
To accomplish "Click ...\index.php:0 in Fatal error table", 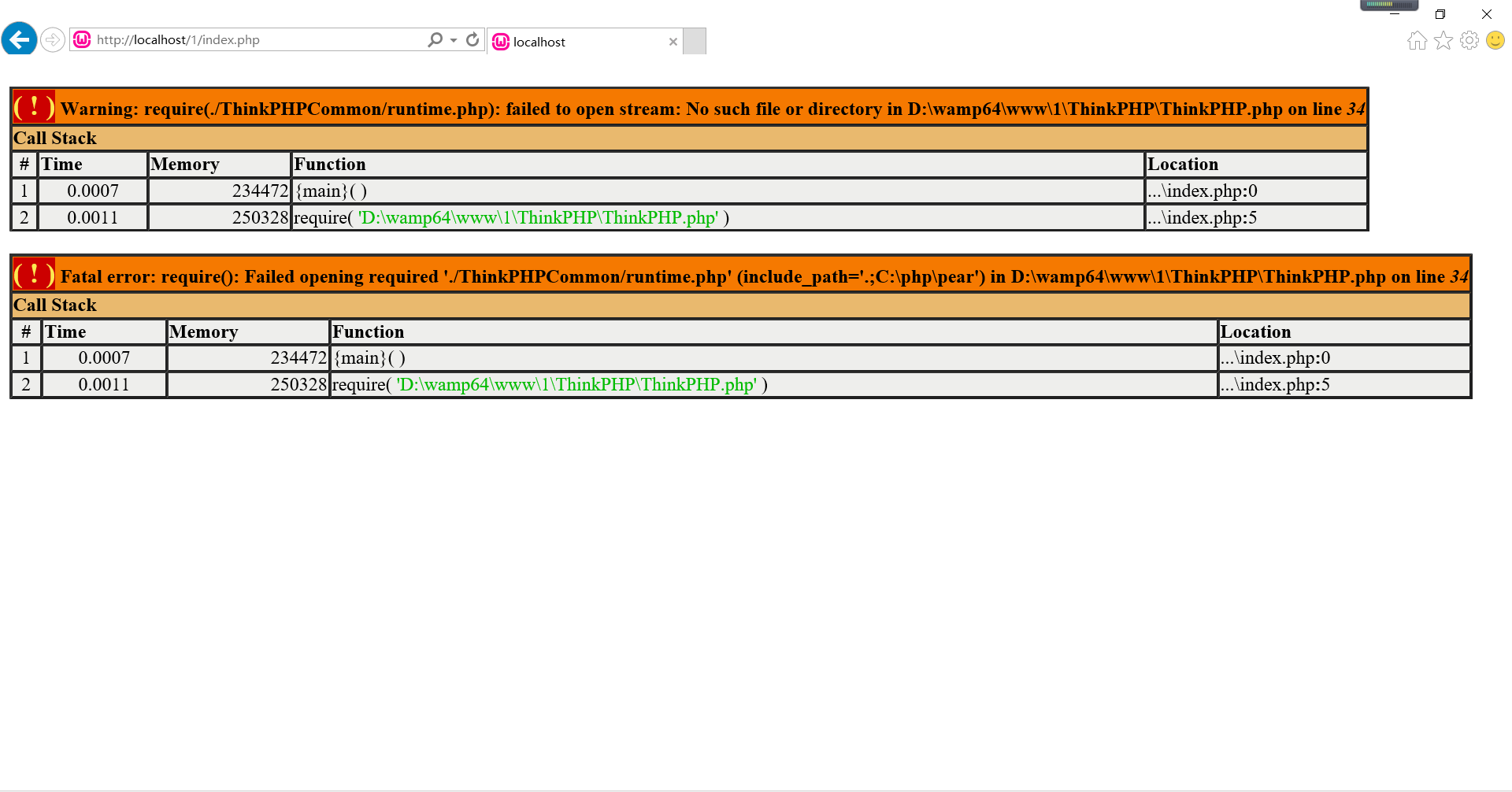I will 1276,357.
